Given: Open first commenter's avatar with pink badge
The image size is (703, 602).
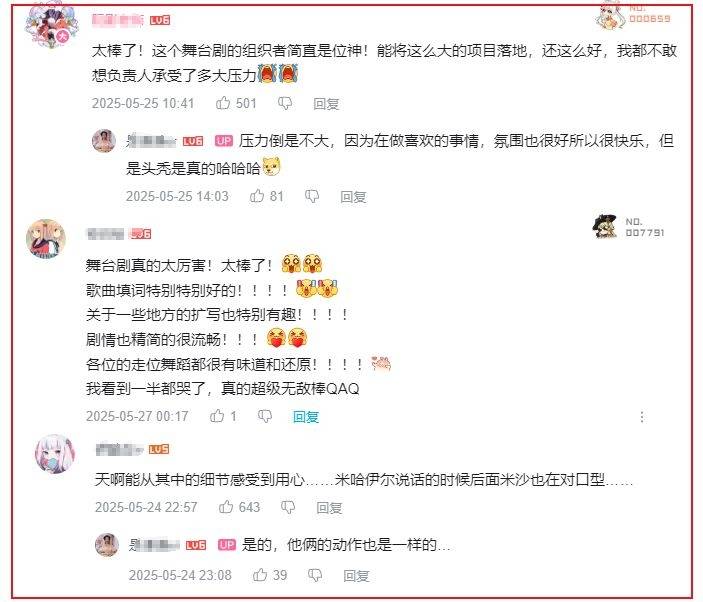Looking at the screenshot, I should click(51, 26).
